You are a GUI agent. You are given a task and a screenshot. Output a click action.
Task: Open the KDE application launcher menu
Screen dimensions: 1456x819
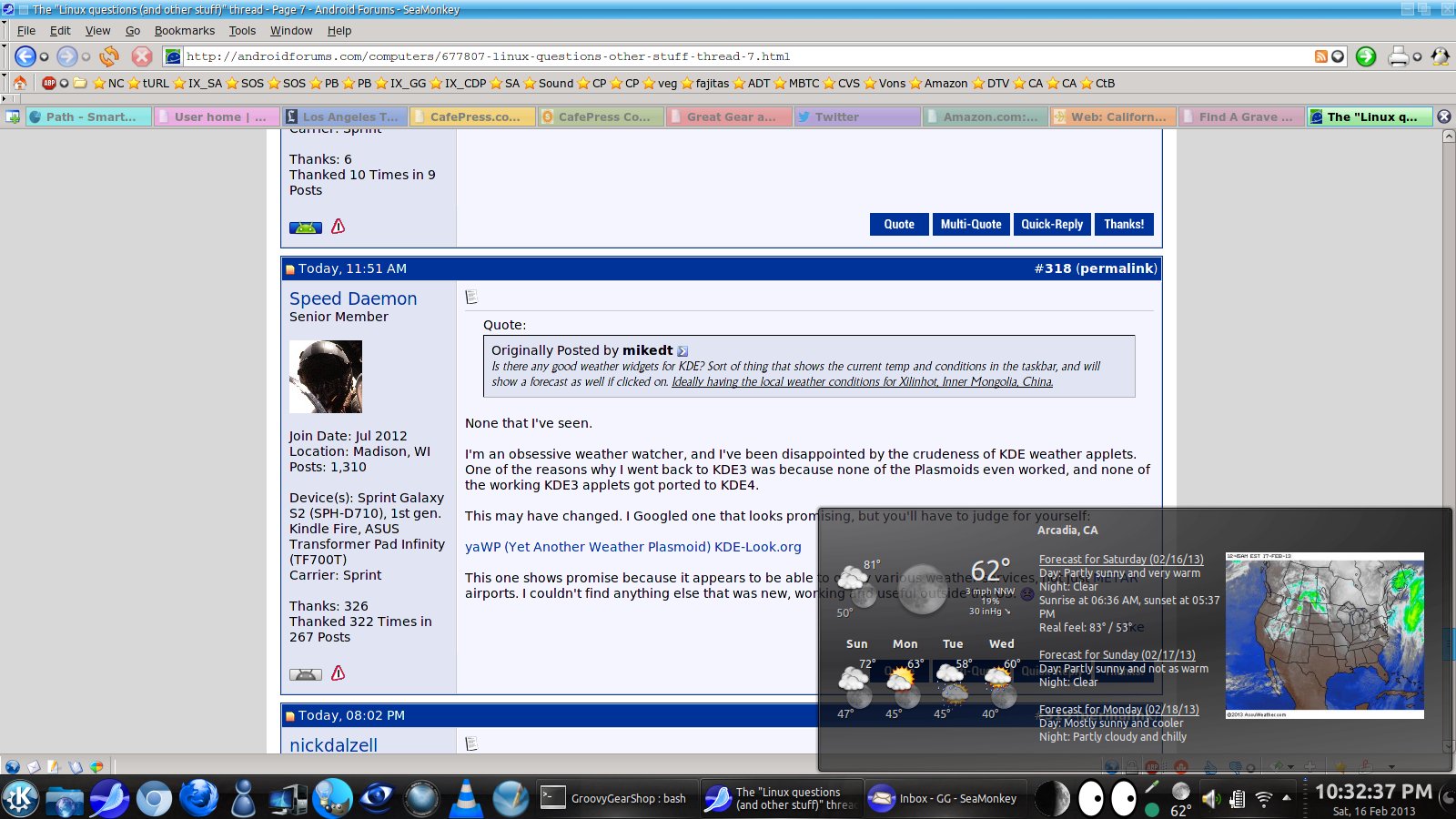[20, 798]
